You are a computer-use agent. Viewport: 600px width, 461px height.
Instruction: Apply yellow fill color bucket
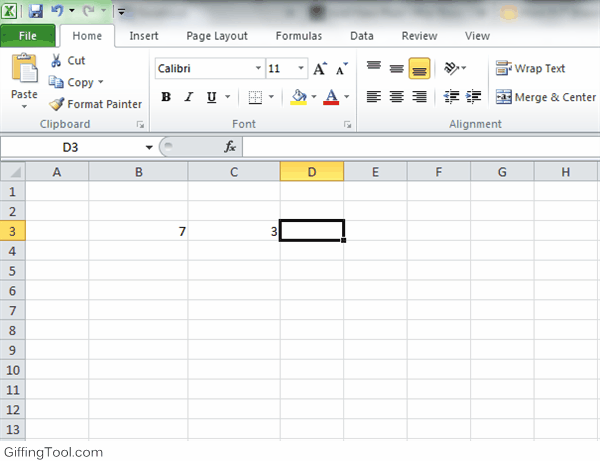click(x=298, y=97)
